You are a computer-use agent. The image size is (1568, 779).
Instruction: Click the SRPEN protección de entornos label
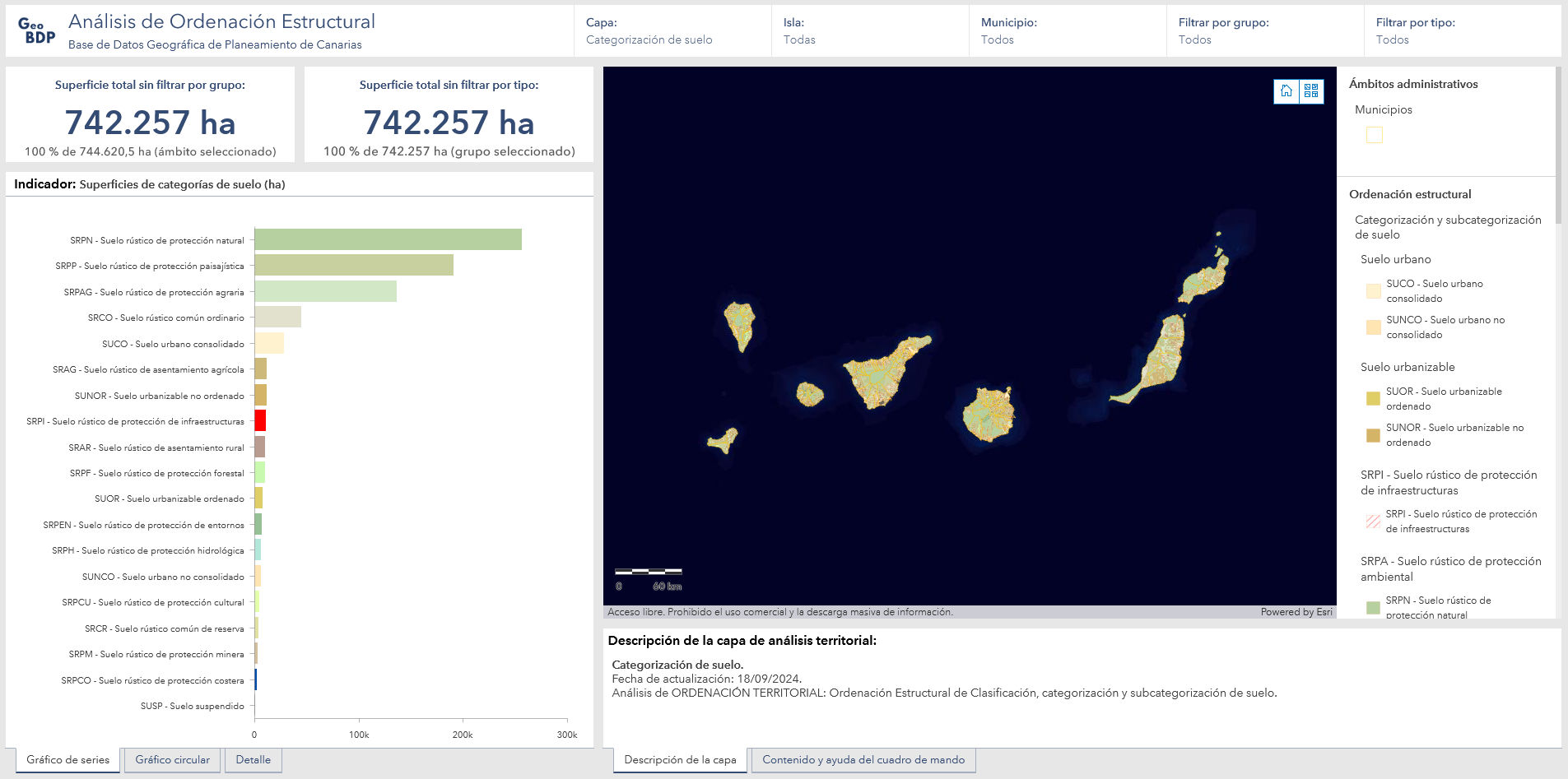coord(144,525)
